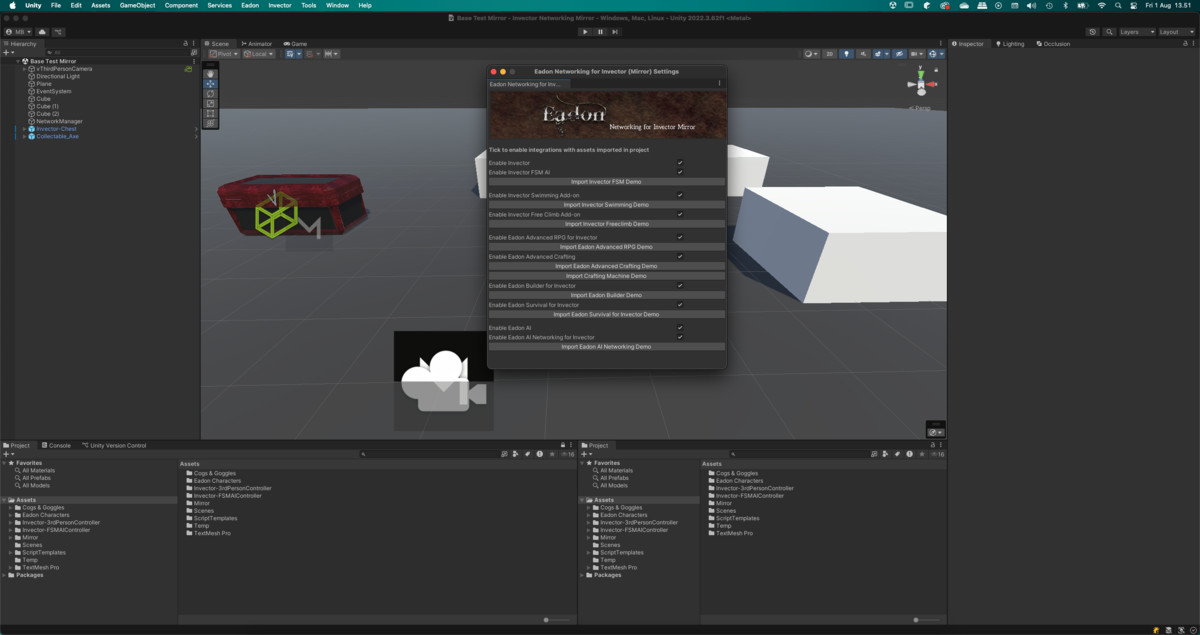Toggle scene audio icon

pos(862,54)
